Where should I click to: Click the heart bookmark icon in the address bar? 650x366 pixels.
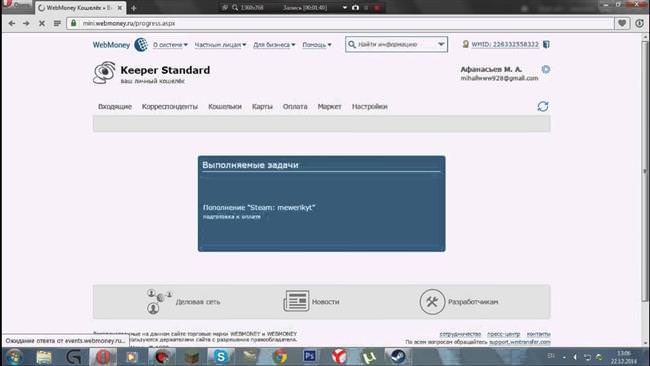[x=622, y=24]
